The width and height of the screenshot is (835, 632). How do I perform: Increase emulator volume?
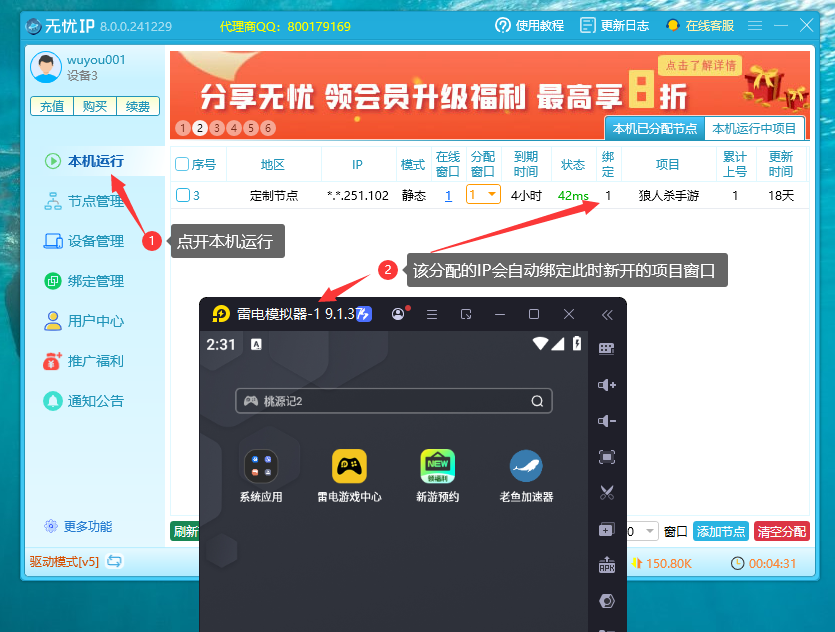tap(607, 385)
